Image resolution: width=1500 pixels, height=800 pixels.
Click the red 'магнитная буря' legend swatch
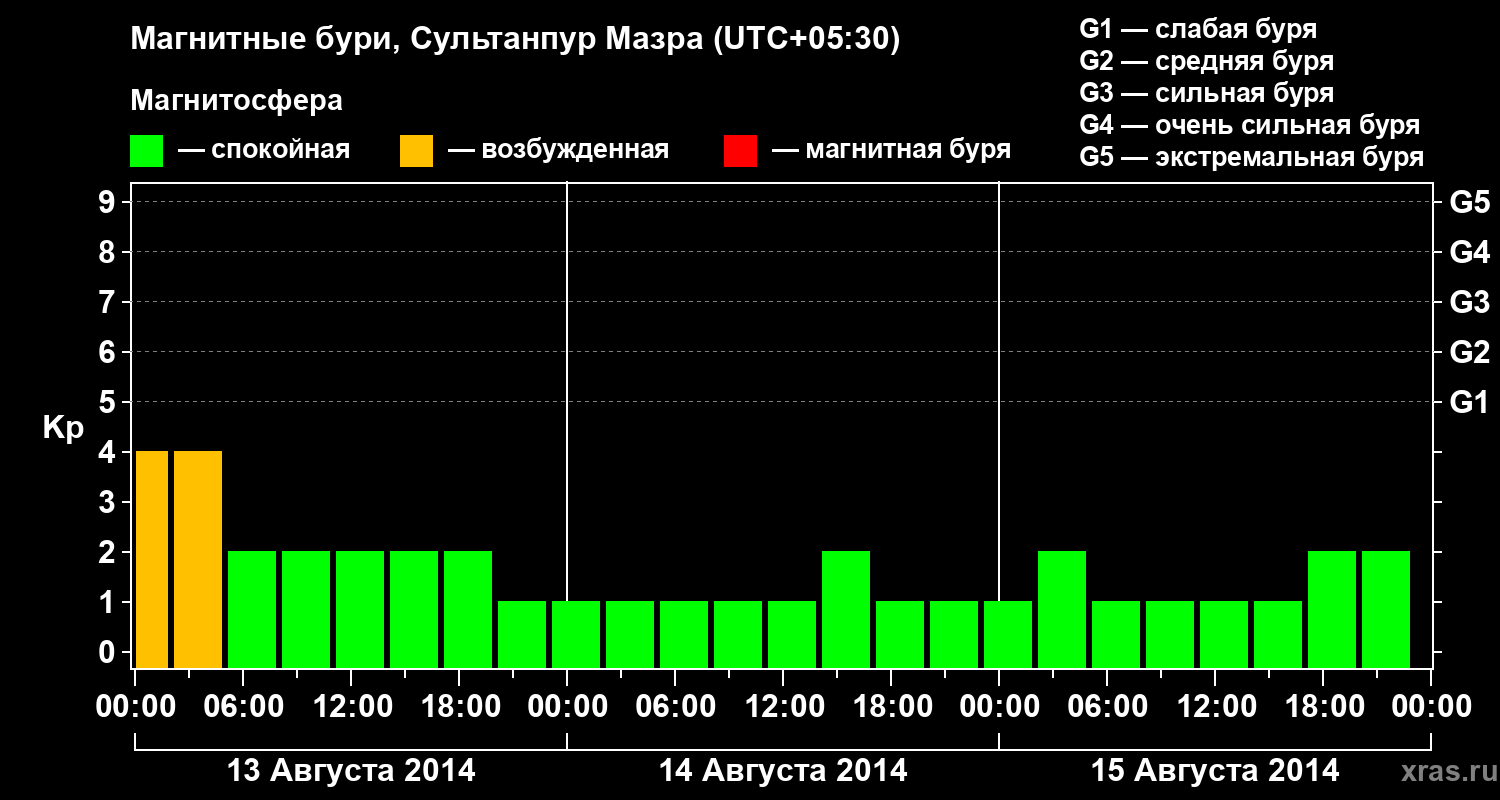[740, 151]
